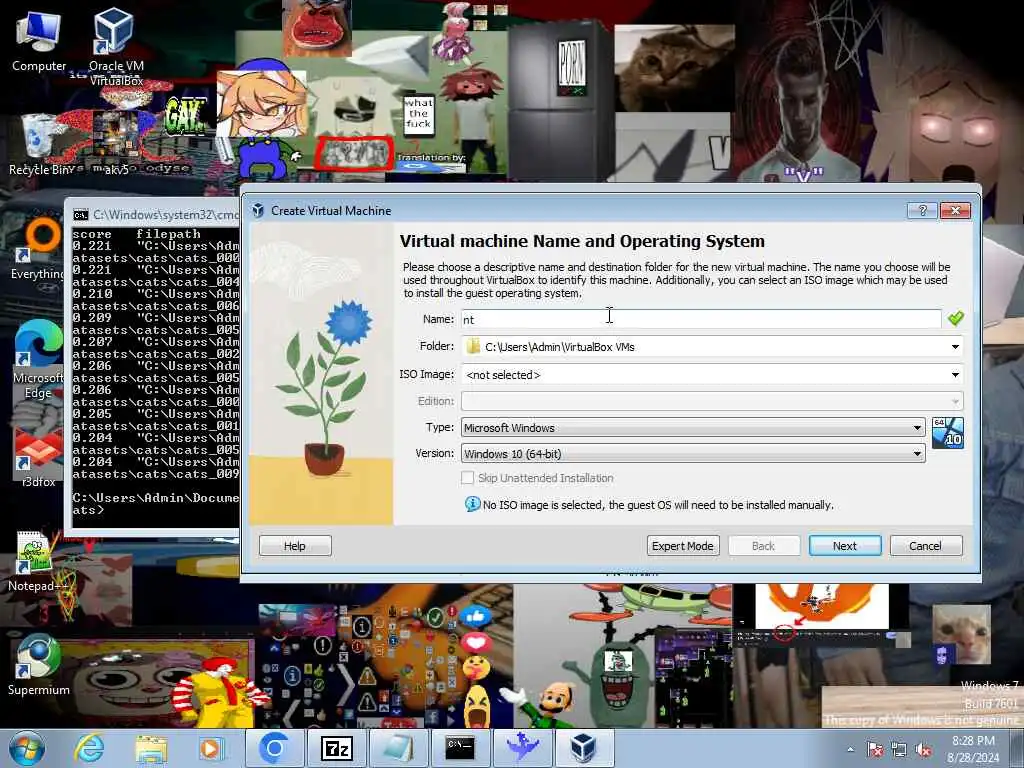1024x768 pixels.
Task: Launch Internet Explorer from the taskbar
Action: [x=89, y=748]
